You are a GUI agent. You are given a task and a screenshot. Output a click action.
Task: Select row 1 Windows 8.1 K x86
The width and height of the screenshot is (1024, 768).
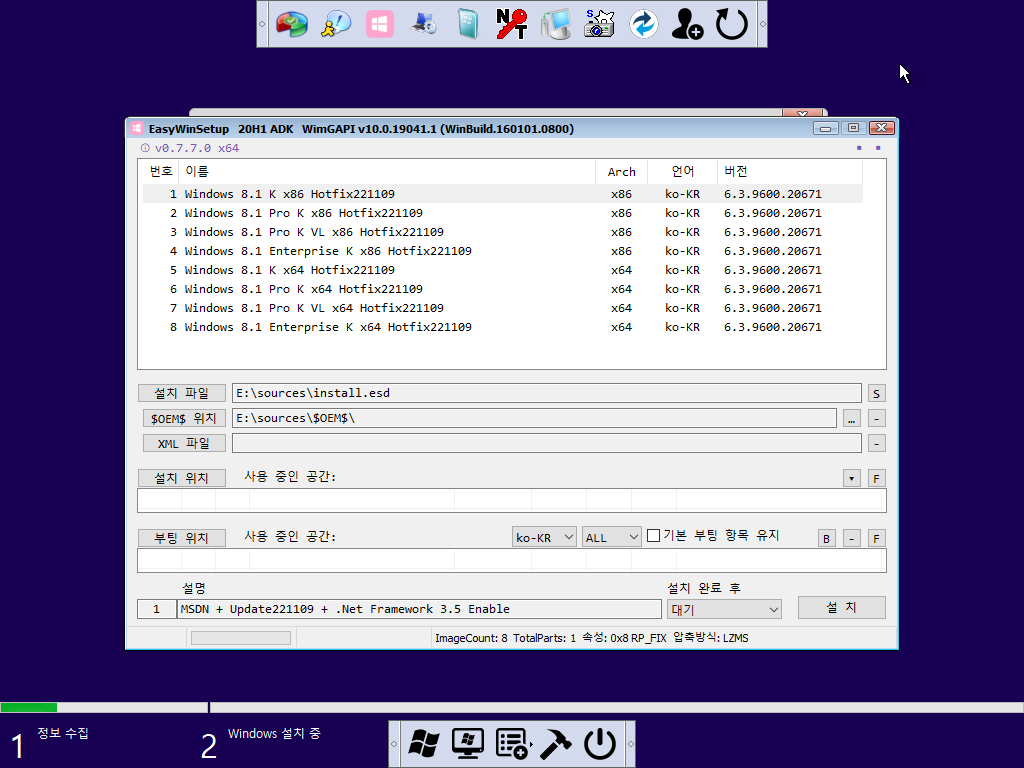click(x=503, y=194)
